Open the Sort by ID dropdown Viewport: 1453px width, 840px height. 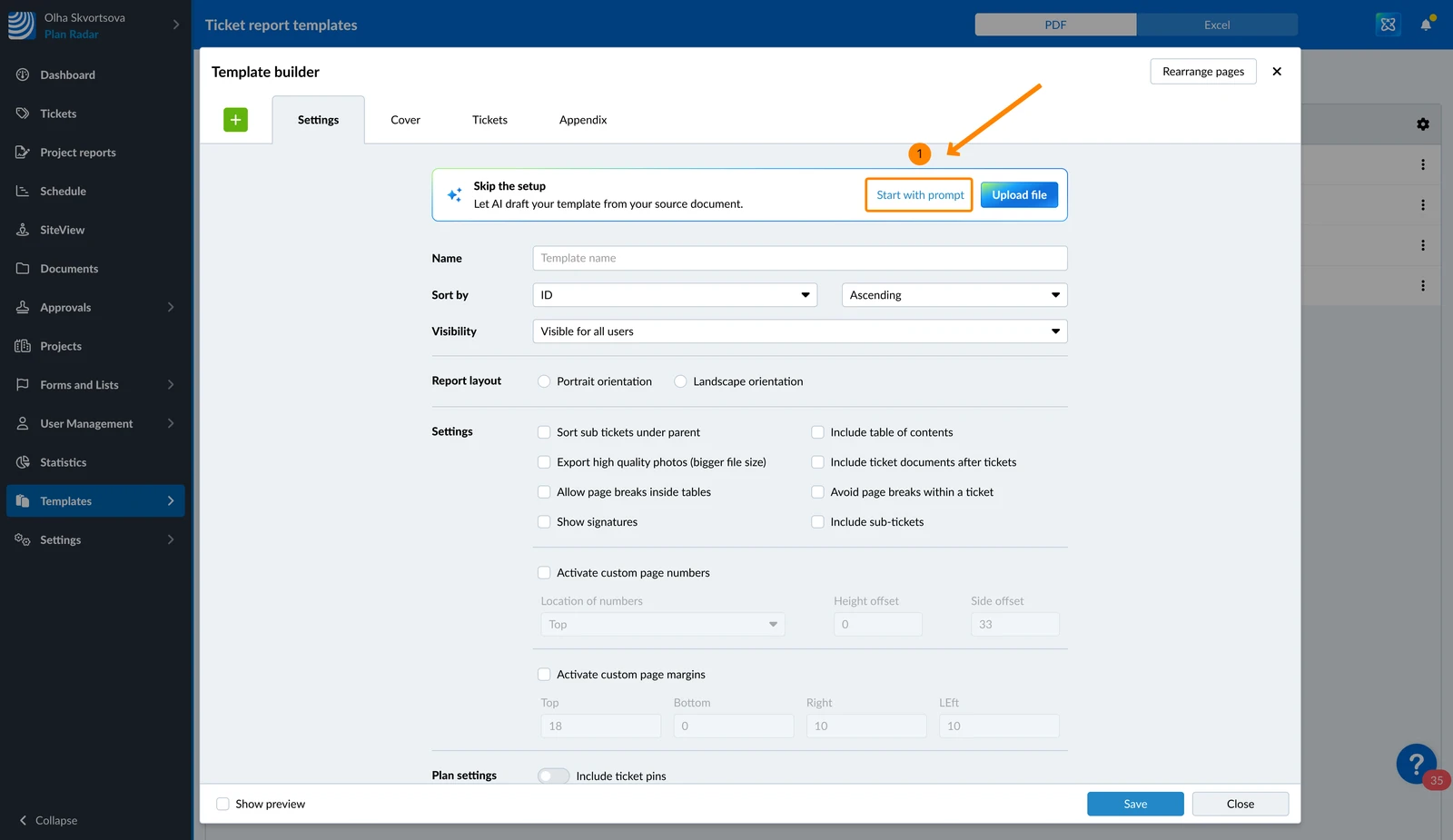point(675,295)
